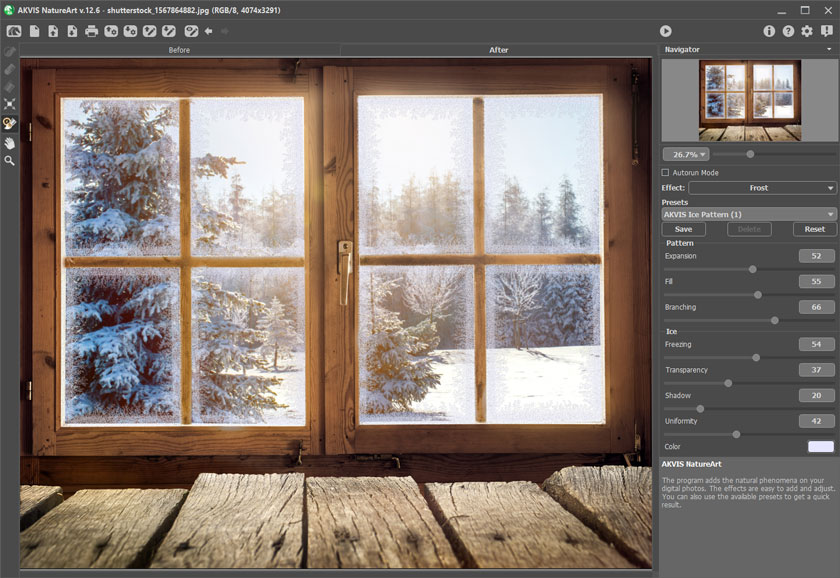Enable the Autorun Mode checkbox

(665, 172)
